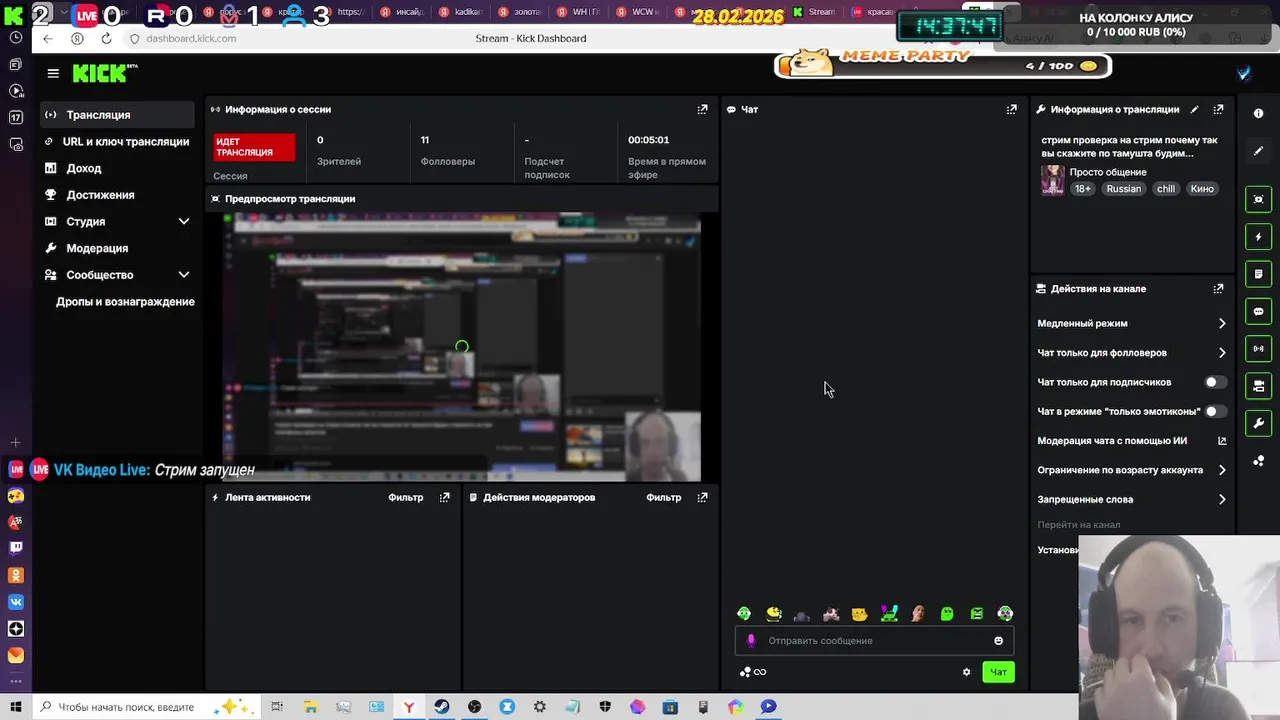Open Ограничение по возрасту аккаунта settings
Viewport: 1280px width, 720px height.
coord(1132,470)
